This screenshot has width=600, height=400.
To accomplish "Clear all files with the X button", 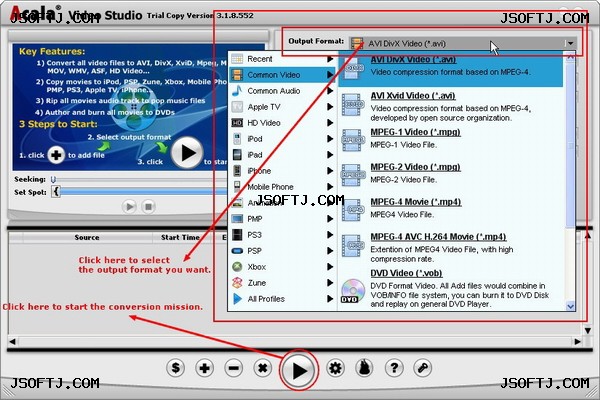I will coord(263,368).
